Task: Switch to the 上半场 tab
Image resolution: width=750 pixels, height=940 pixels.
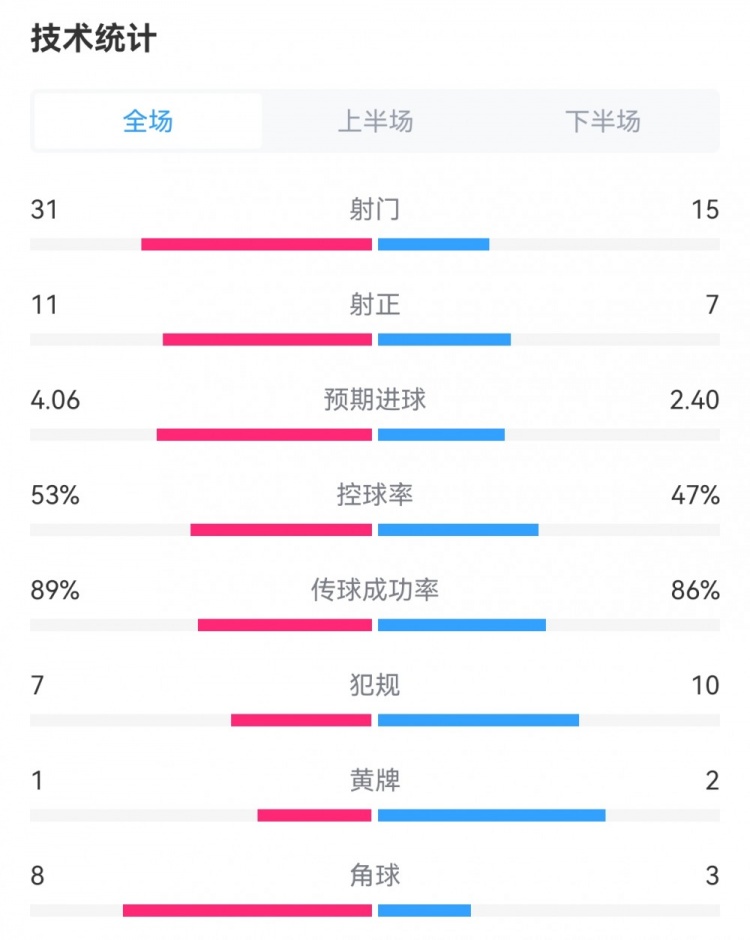Action: 375,122
